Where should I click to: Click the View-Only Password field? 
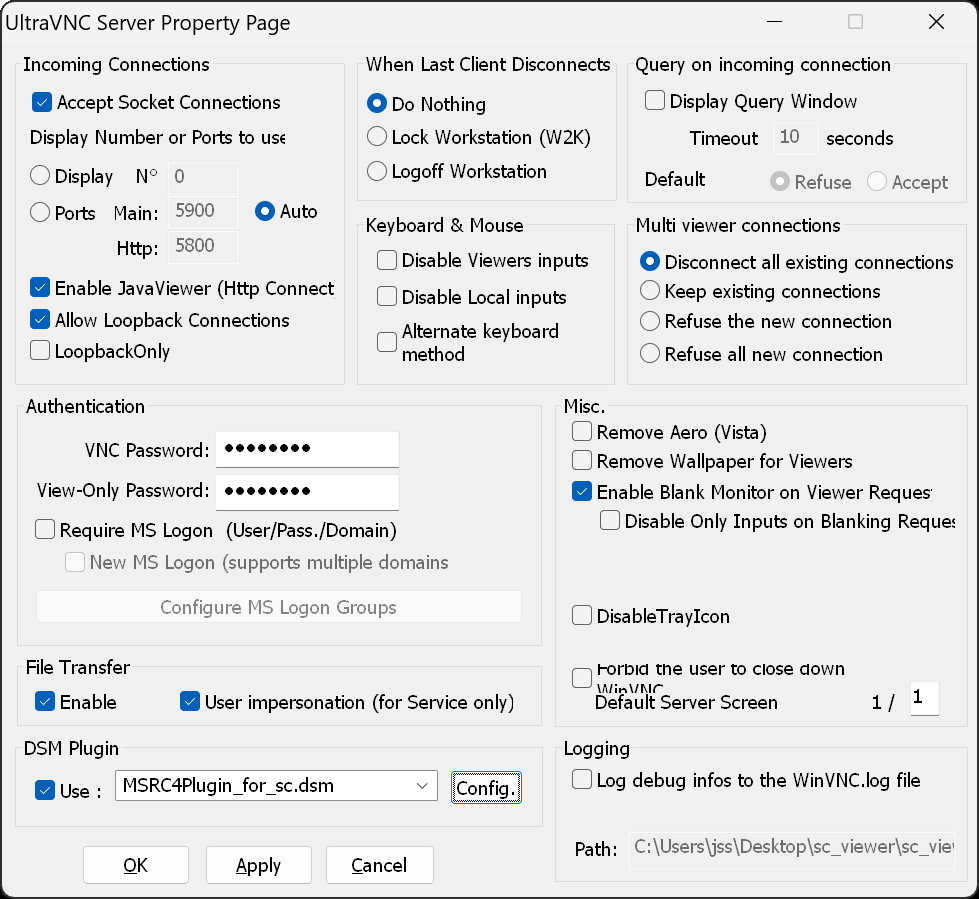pyautogui.click(x=307, y=491)
